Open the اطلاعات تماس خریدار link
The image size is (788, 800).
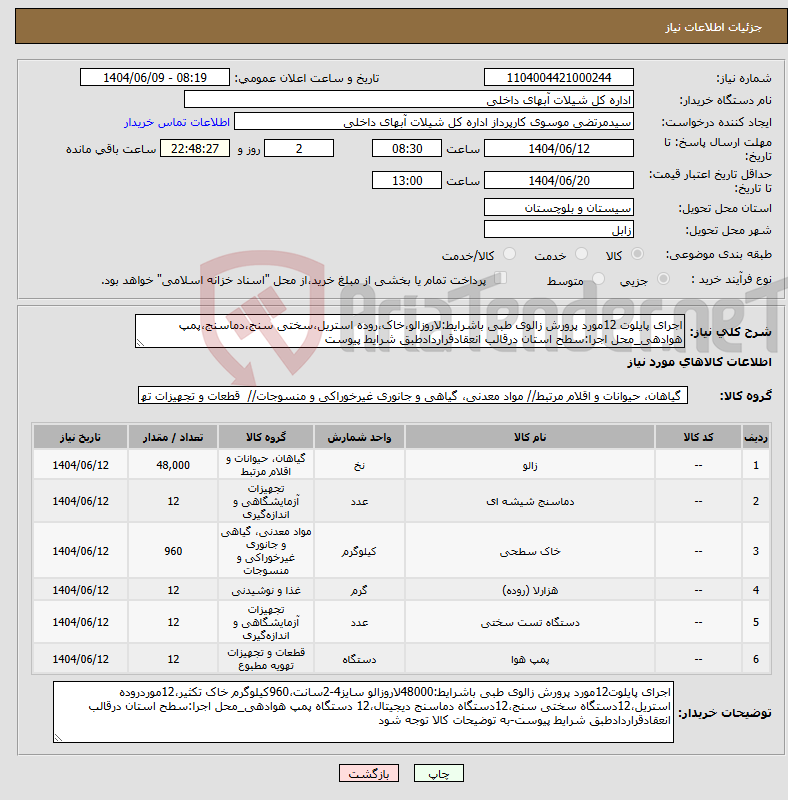tap(177, 122)
